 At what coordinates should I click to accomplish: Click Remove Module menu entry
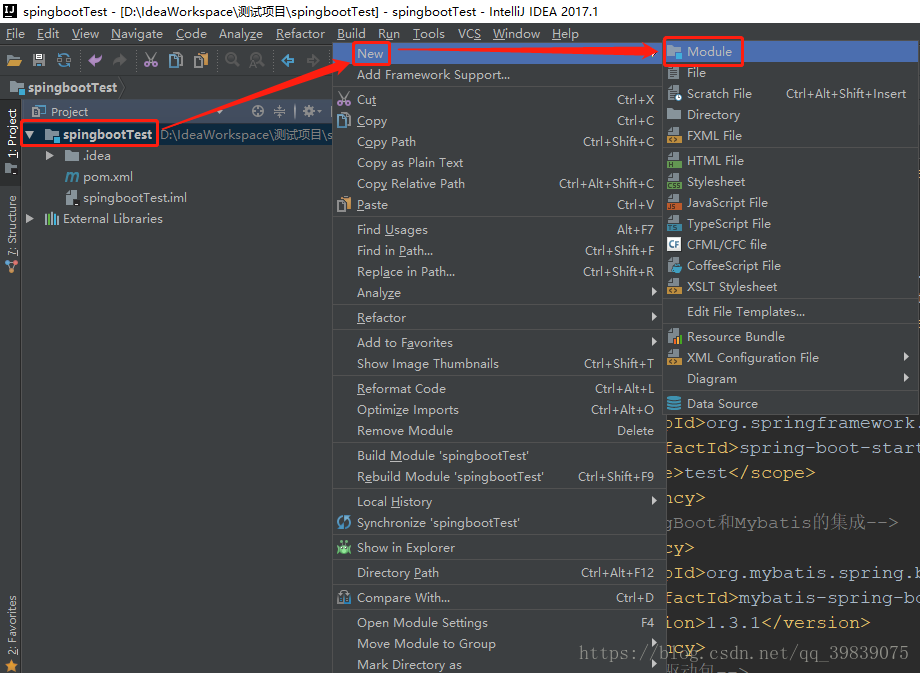coord(498,431)
